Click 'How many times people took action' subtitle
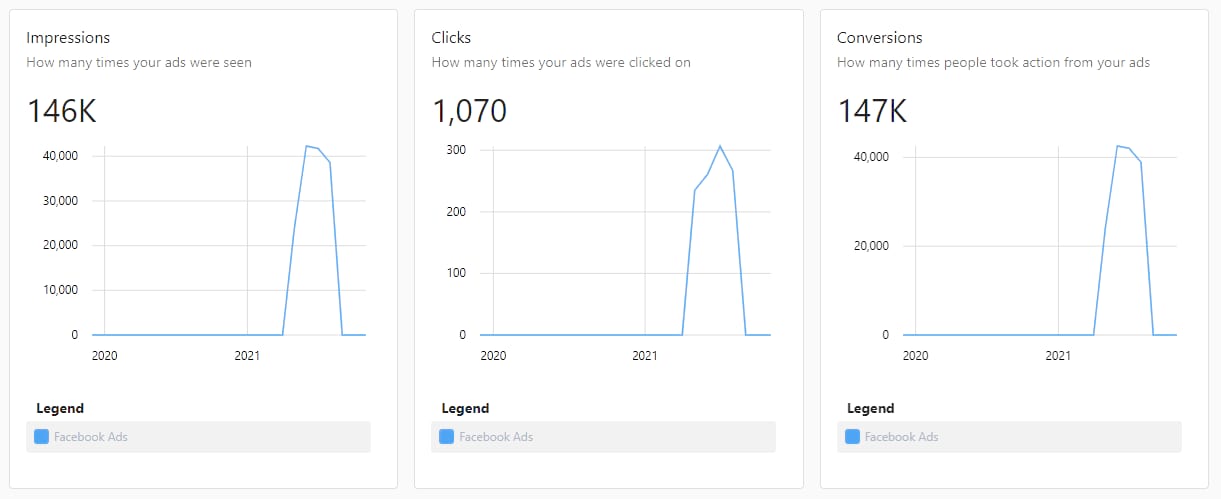This screenshot has height=499, width=1221. pyautogui.click(x=993, y=62)
